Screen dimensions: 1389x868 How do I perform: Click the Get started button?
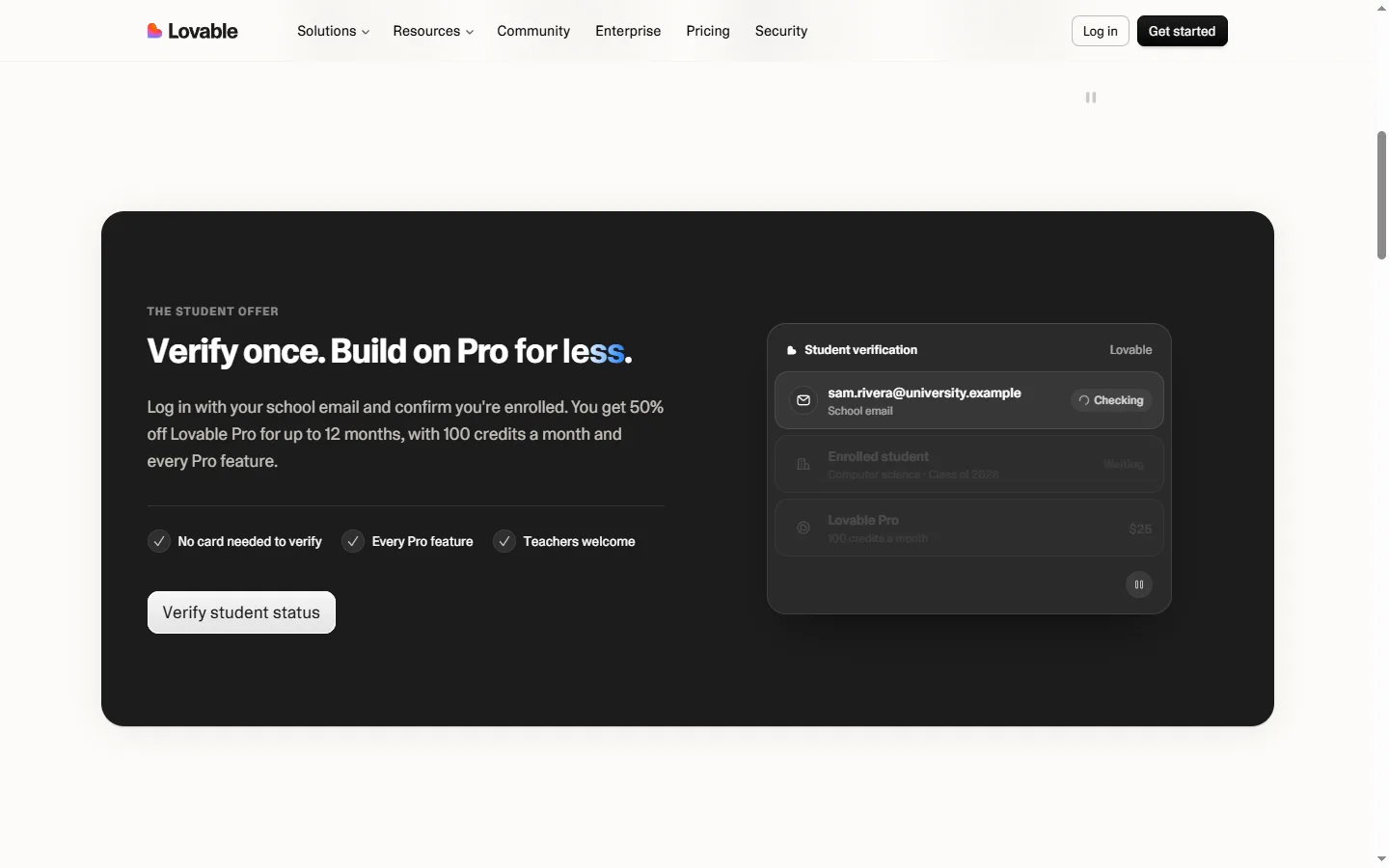(1183, 31)
